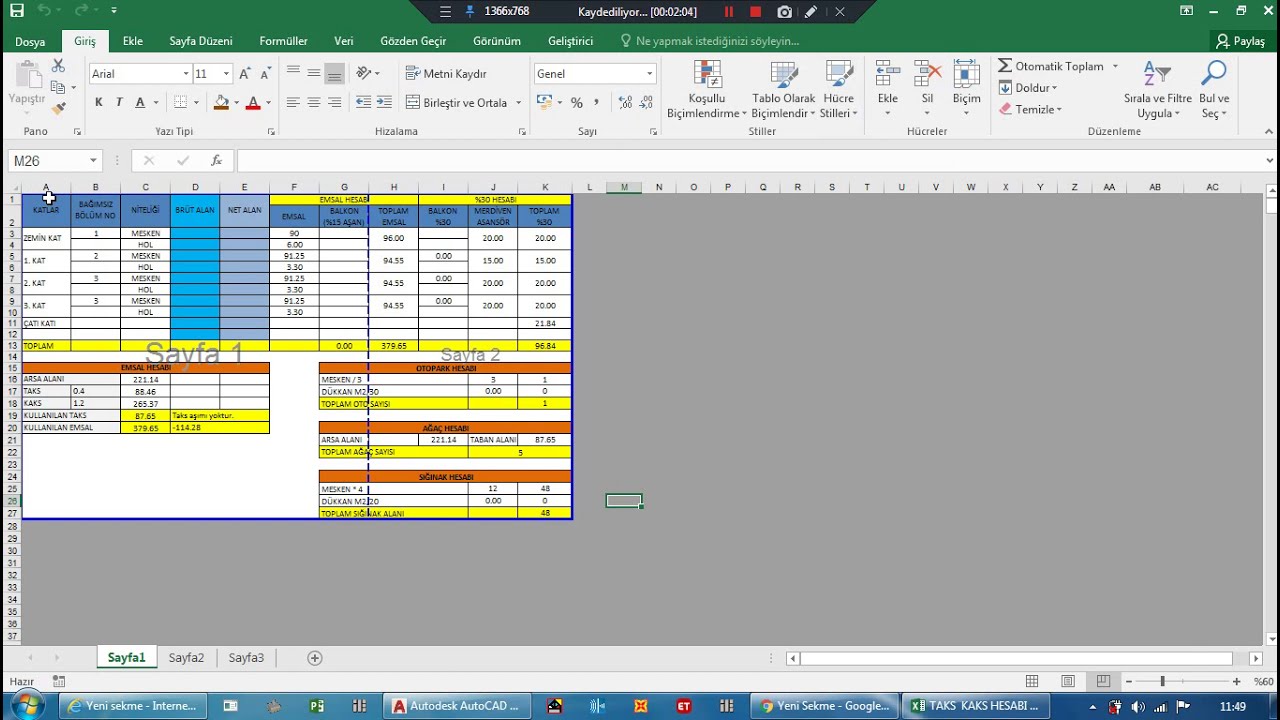Switch to Page Layout view icon
1280x720 pixels.
pos(1068,681)
